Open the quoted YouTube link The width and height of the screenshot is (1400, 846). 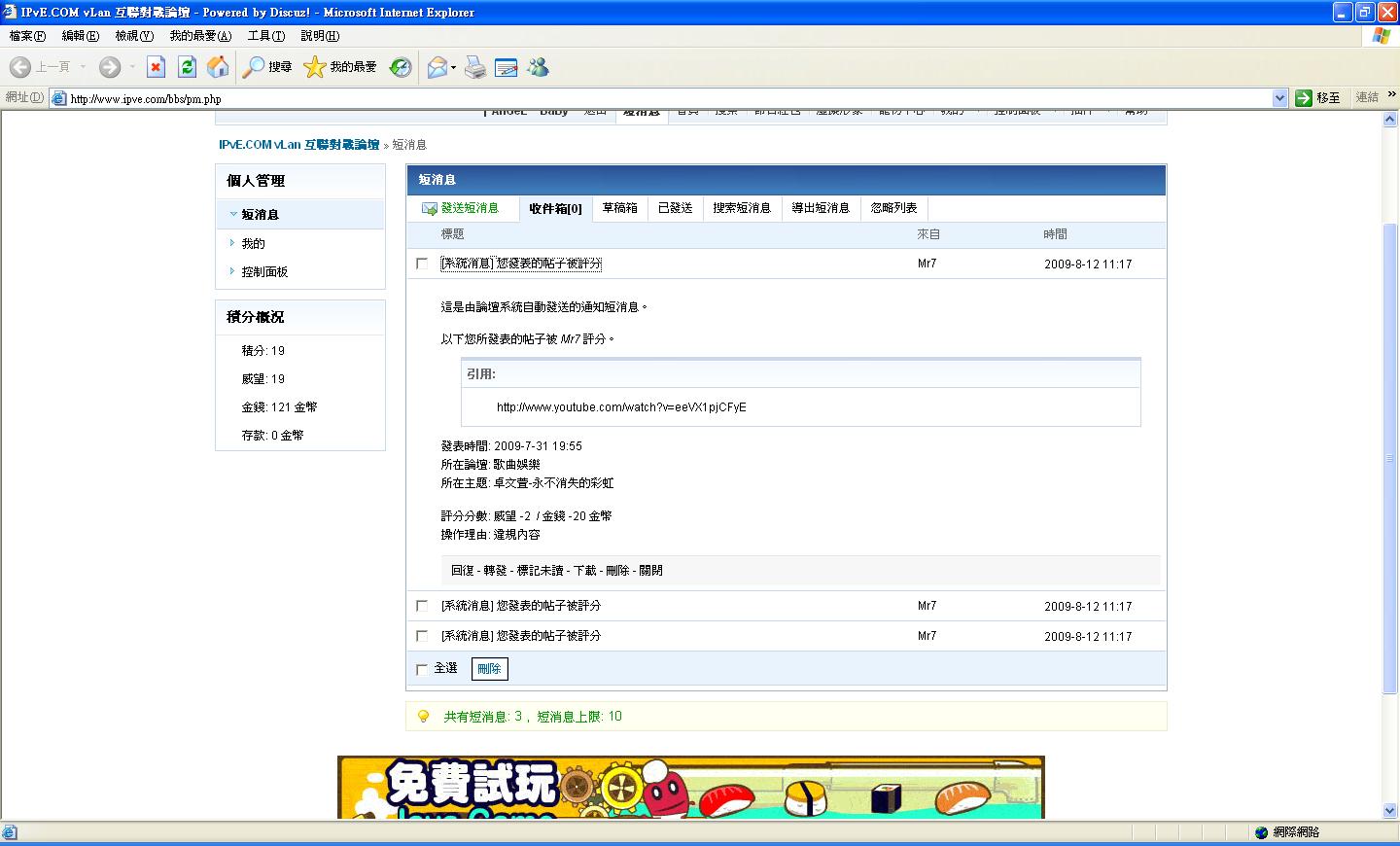pyautogui.click(x=621, y=407)
